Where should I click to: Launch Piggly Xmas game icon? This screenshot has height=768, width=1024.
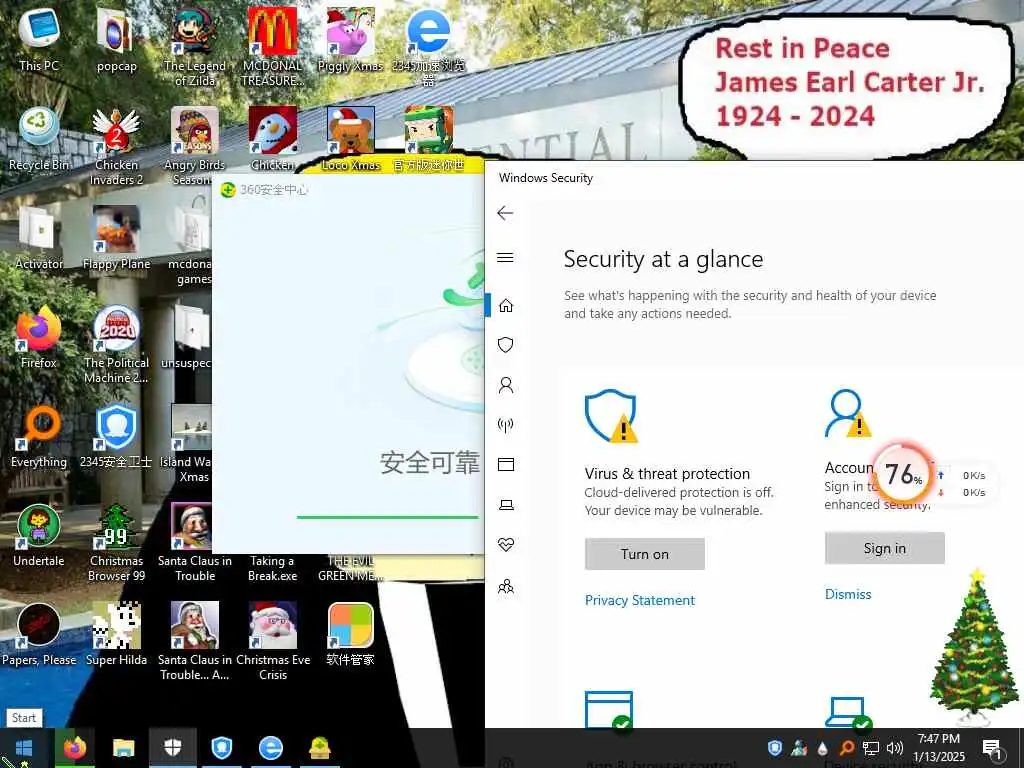(350, 38)
